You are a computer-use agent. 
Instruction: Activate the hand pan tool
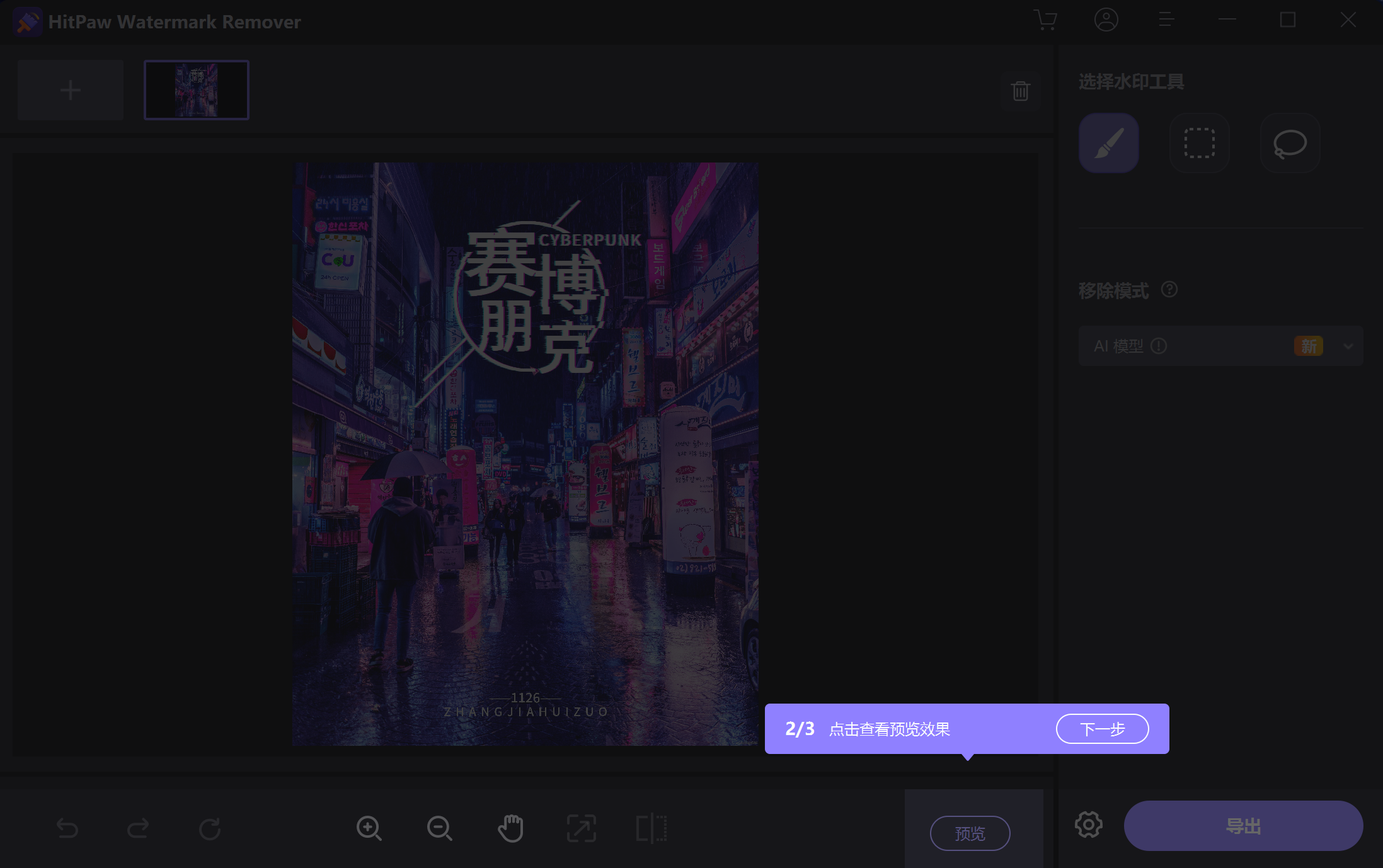pos(510,828)
